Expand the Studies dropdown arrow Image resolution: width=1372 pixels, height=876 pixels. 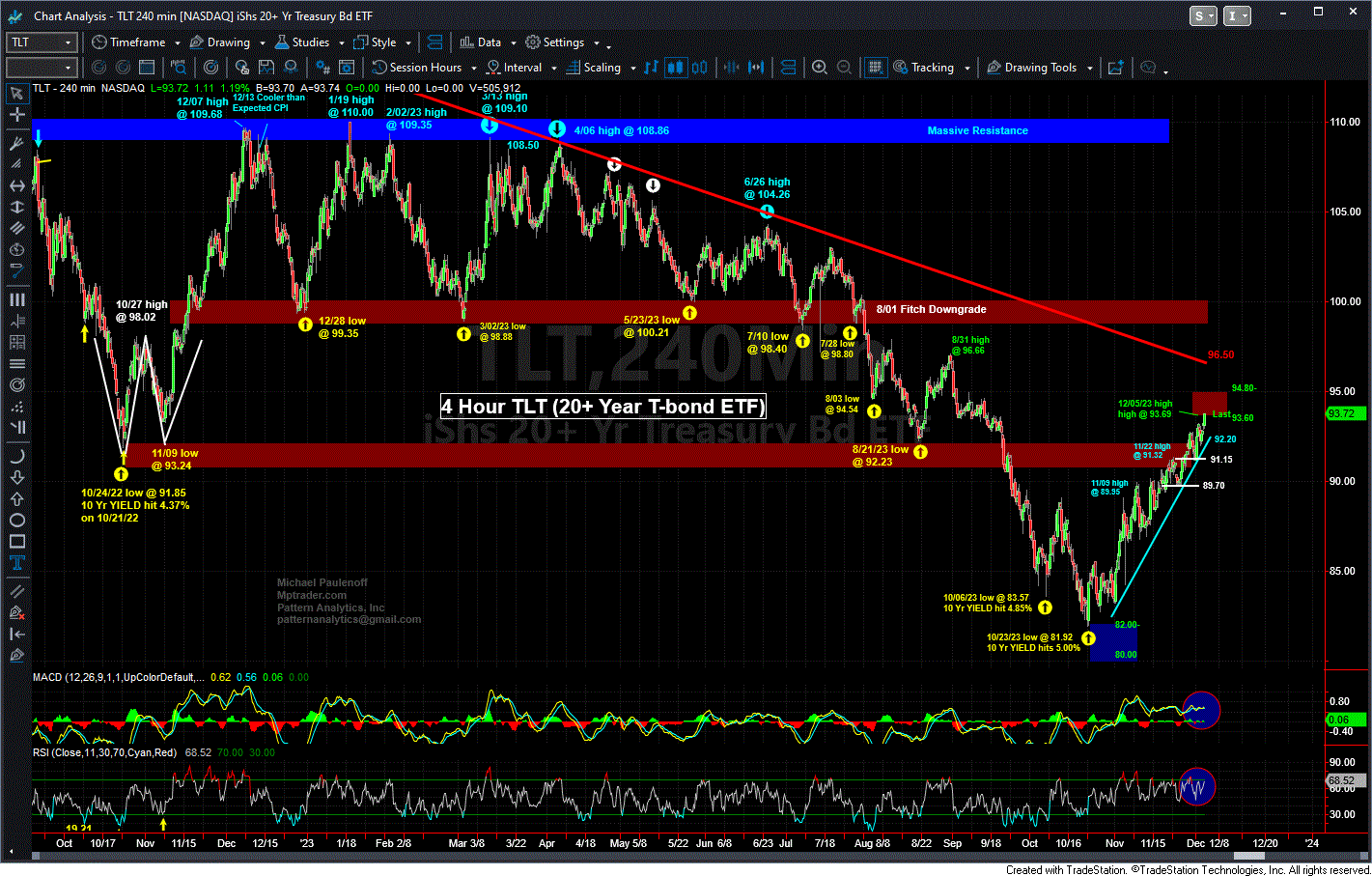341,43
